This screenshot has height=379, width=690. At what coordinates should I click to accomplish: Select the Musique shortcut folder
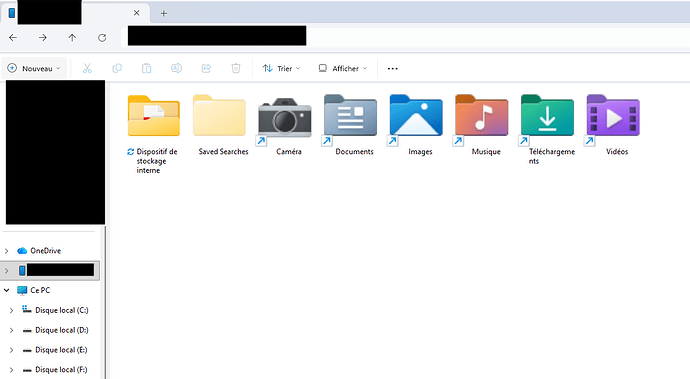pyautogui.click(x=482, y=125)
